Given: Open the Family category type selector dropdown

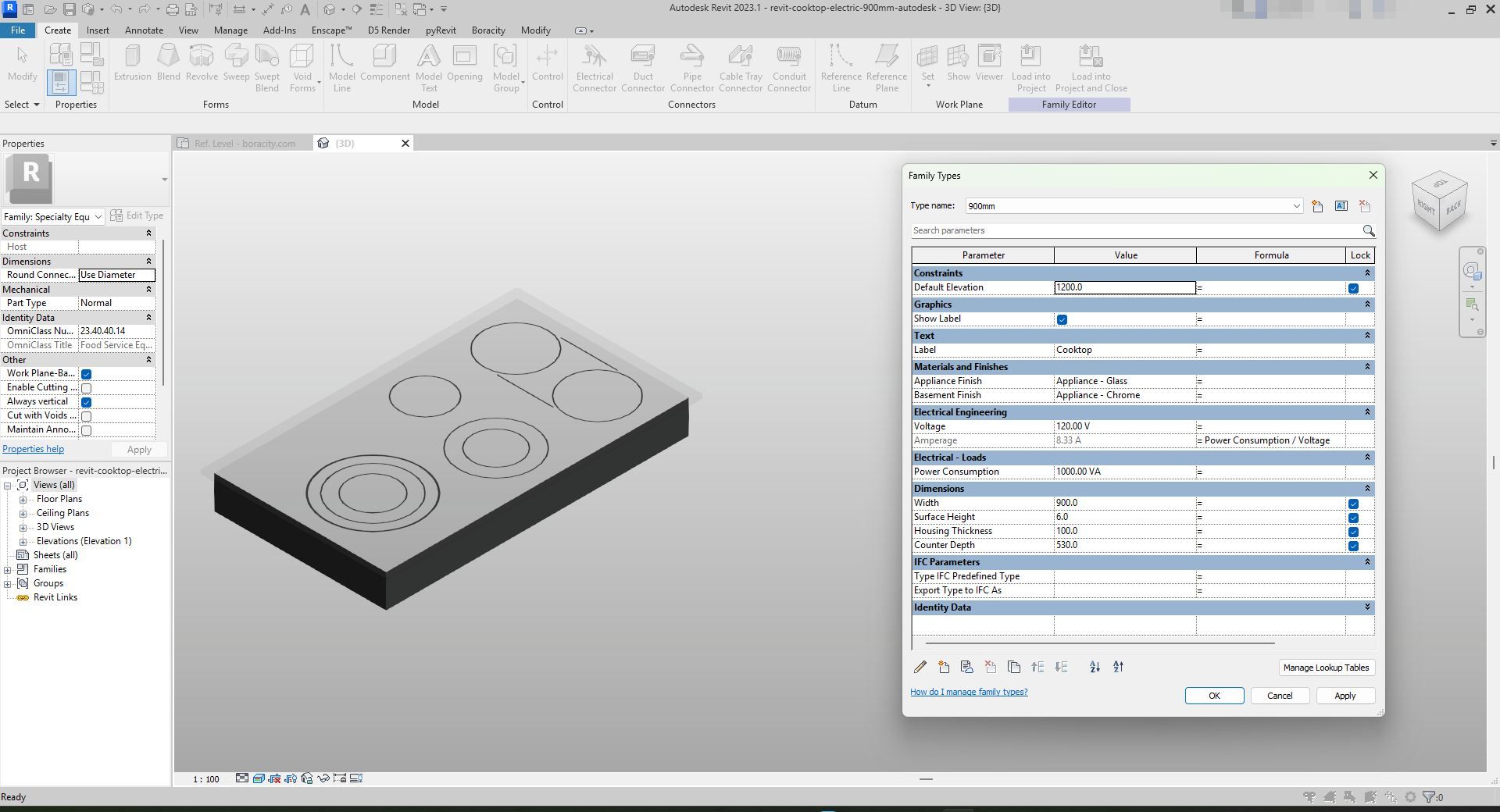Looking at the screenshot, I should click(x=53, y=217).
